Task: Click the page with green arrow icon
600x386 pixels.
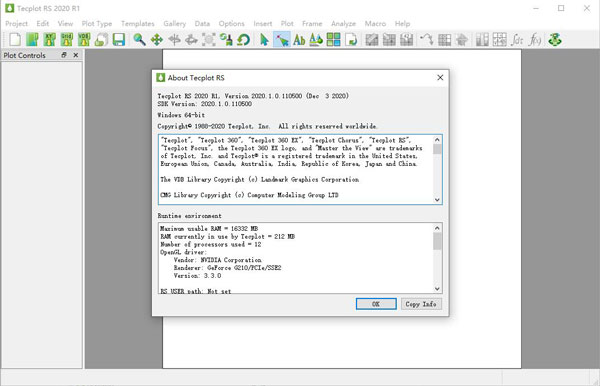Action: pyautogui.click(x=351, y=39)
